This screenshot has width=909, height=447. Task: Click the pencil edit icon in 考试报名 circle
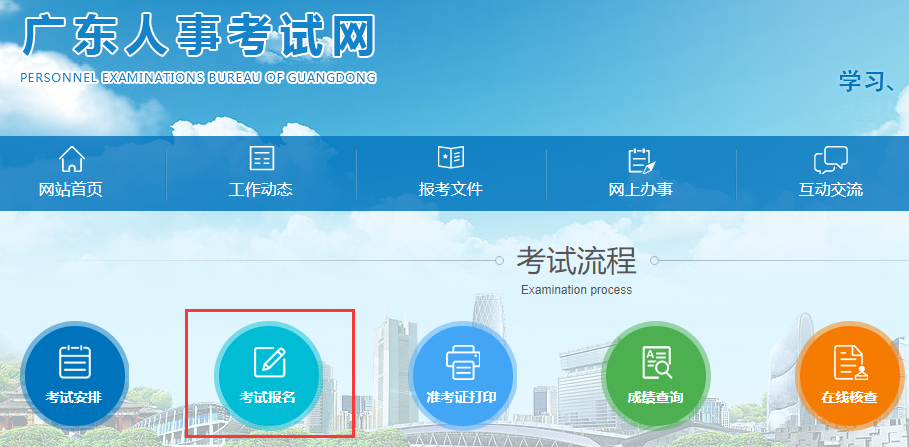pyautogui.click(x=269, y=362)
